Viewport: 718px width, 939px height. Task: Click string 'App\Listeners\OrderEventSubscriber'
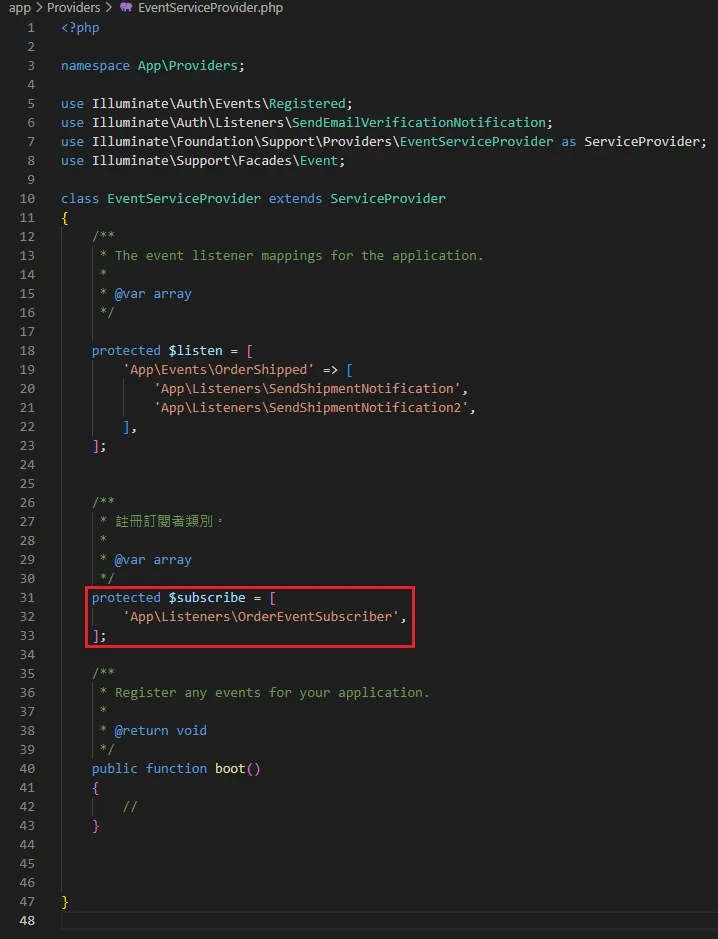tap(261, 616)
